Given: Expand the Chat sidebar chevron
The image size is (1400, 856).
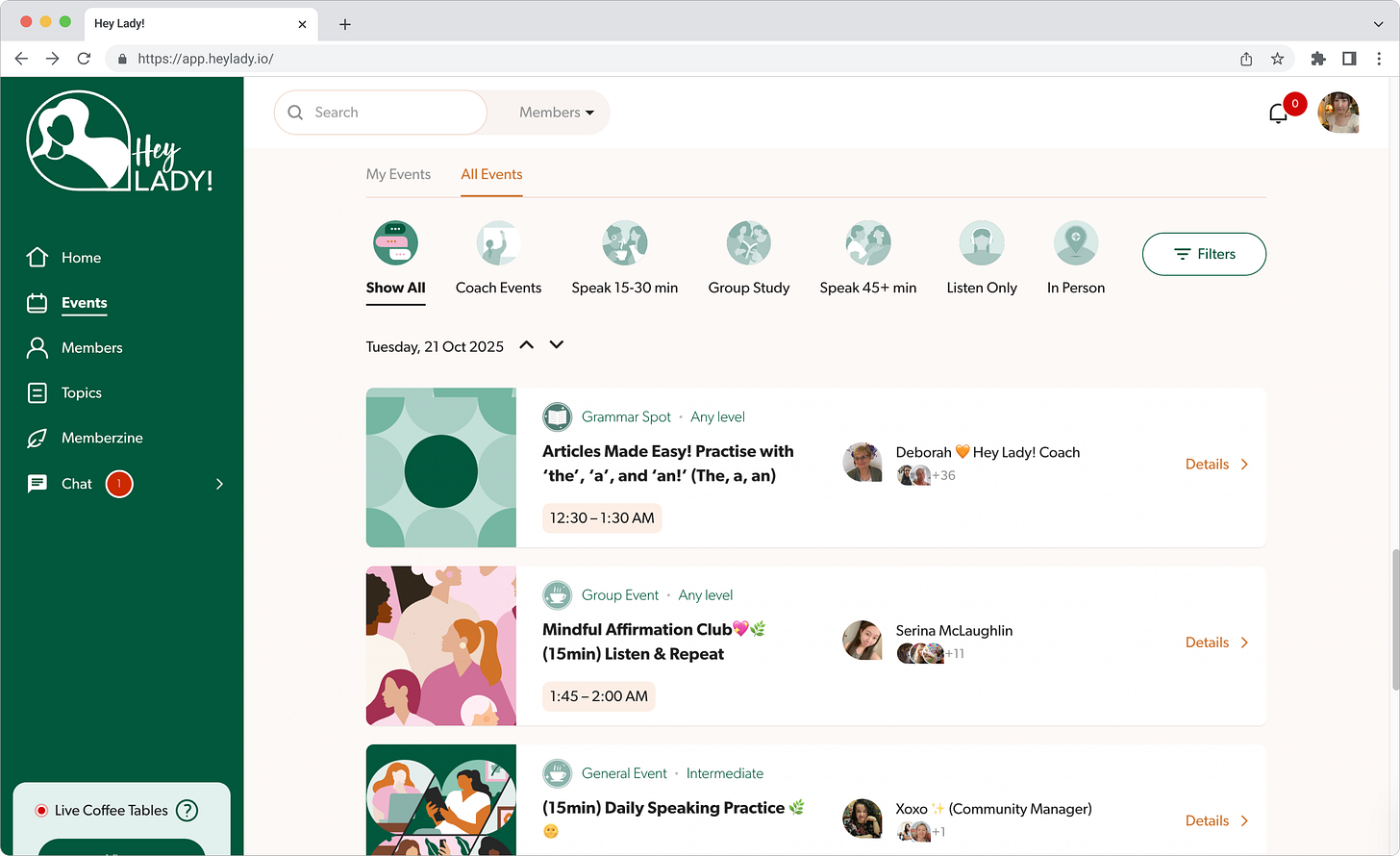Looking at the screenshot, I should click(x=219, y=484).
